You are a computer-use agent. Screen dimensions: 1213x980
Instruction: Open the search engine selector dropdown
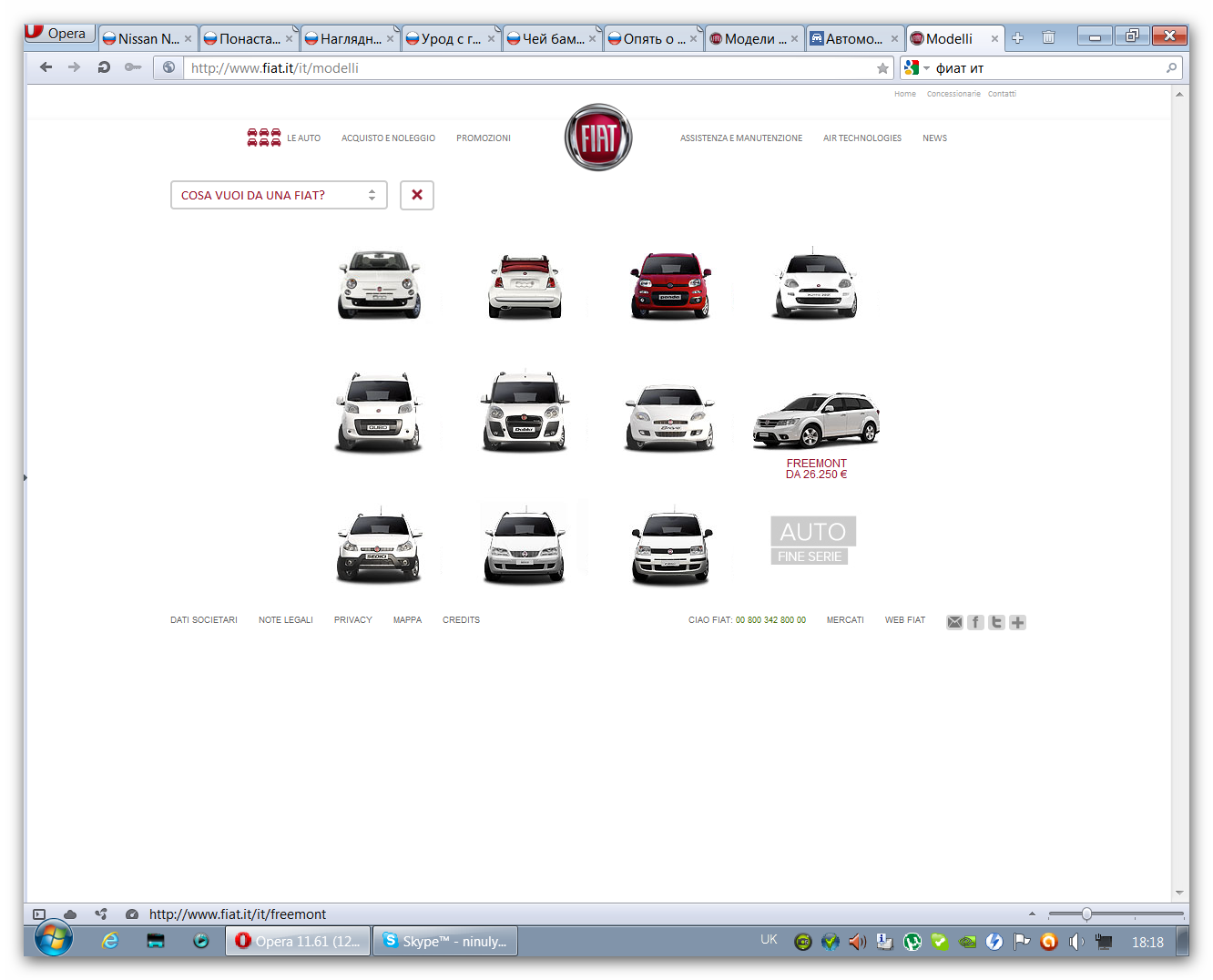point(916,68)
